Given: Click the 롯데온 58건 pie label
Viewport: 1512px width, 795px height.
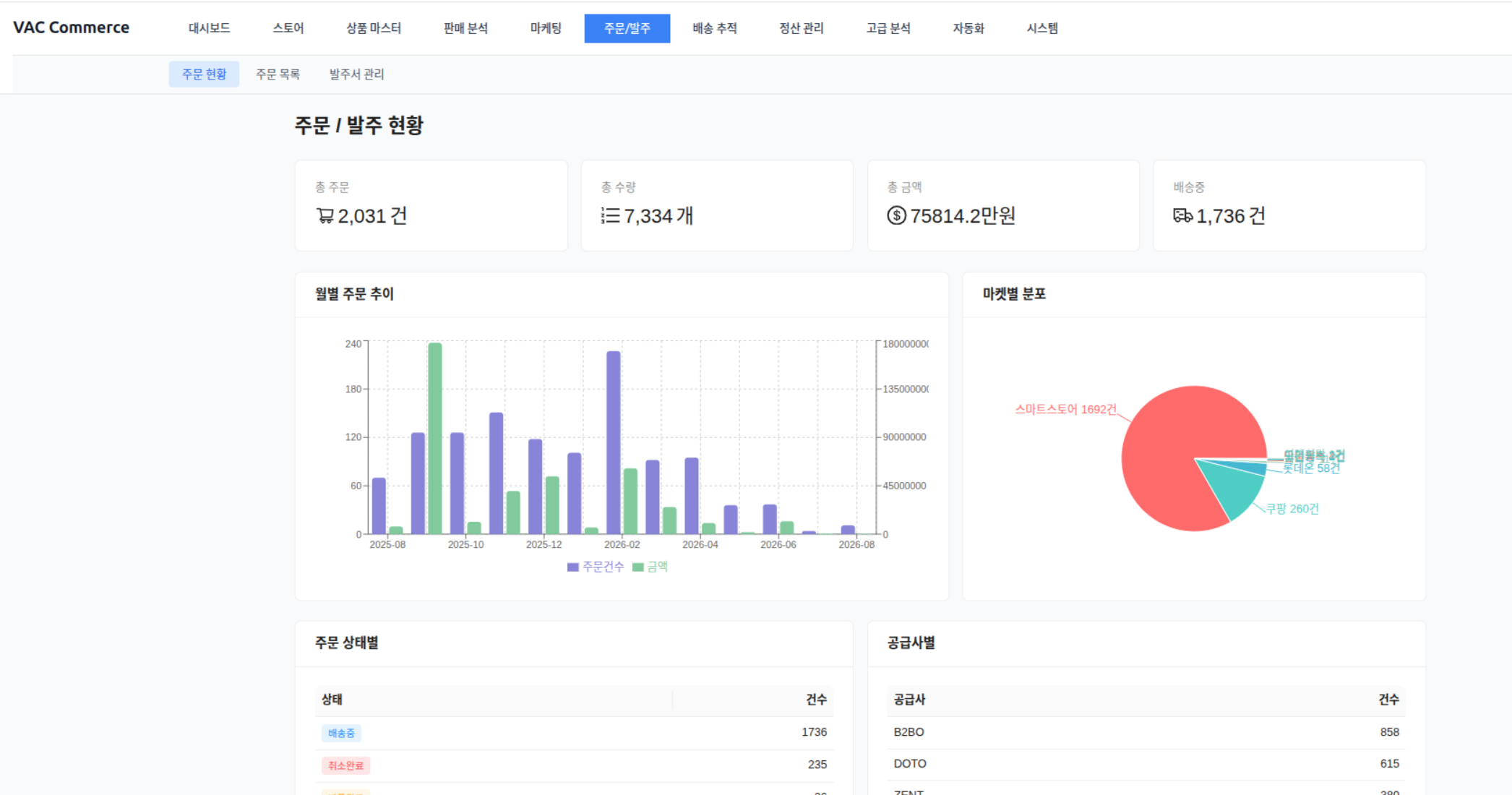Looking at the screenshot, I should coord(1311,468).
